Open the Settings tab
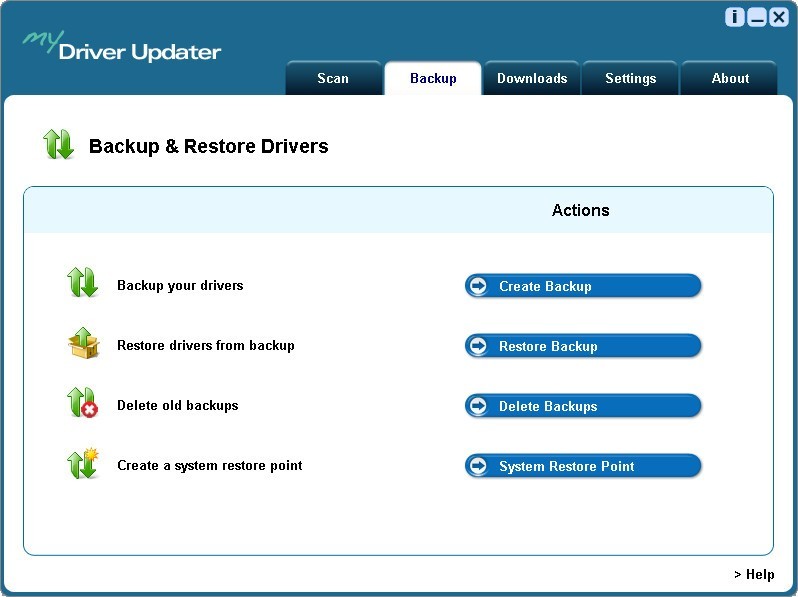Viewport: 798px width, 597px height. [x=631, y=78]
